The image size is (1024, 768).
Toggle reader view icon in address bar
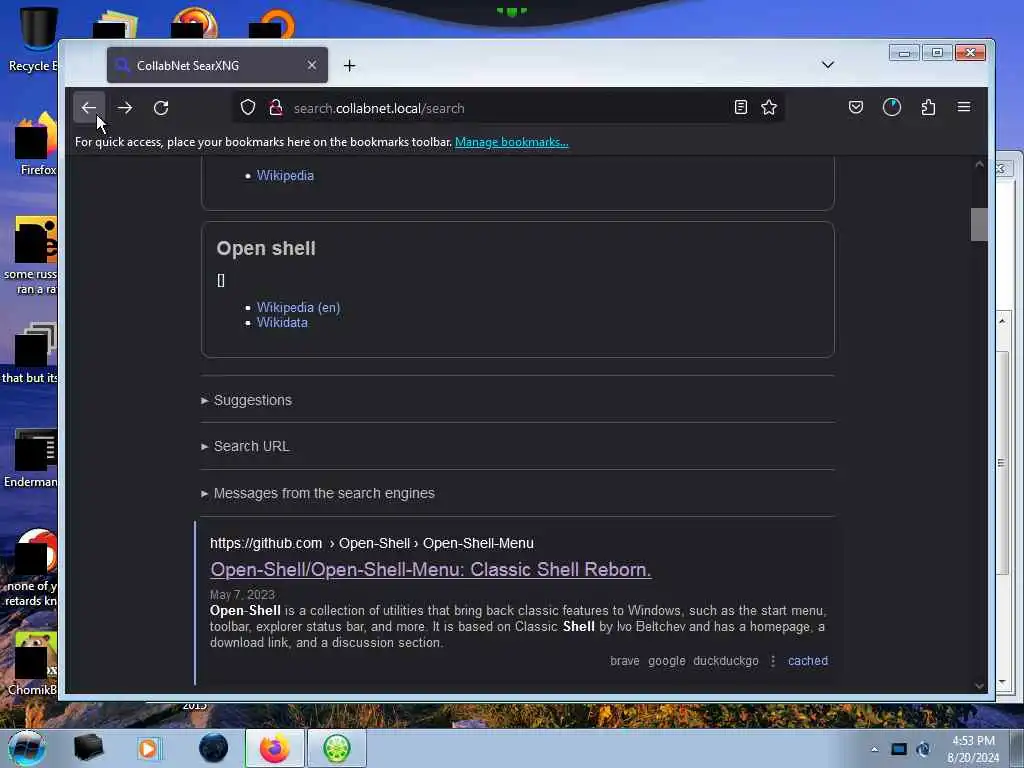pos(741,108)
